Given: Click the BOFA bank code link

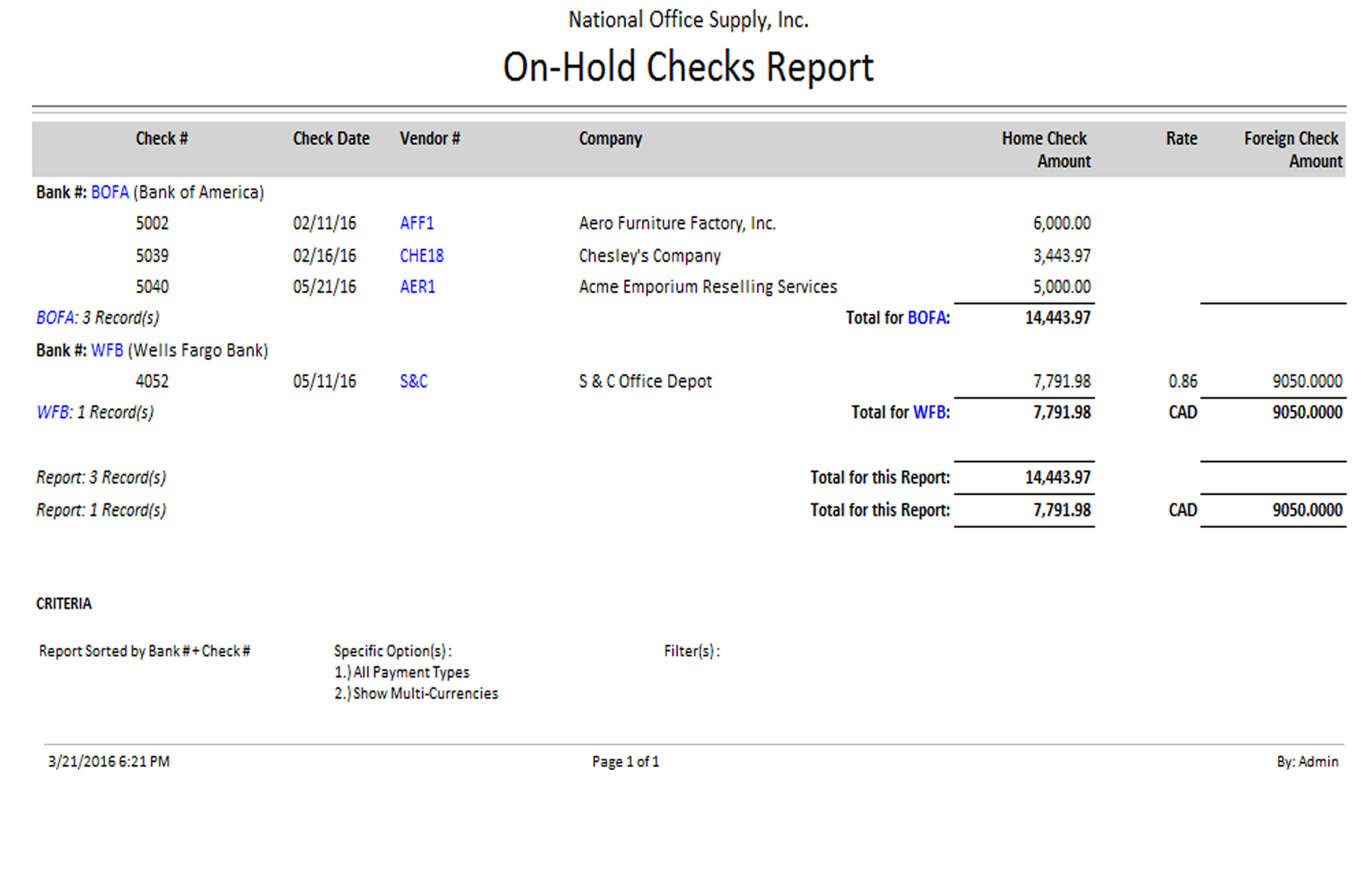Looking at the screenshot, I should click(109, 192).
